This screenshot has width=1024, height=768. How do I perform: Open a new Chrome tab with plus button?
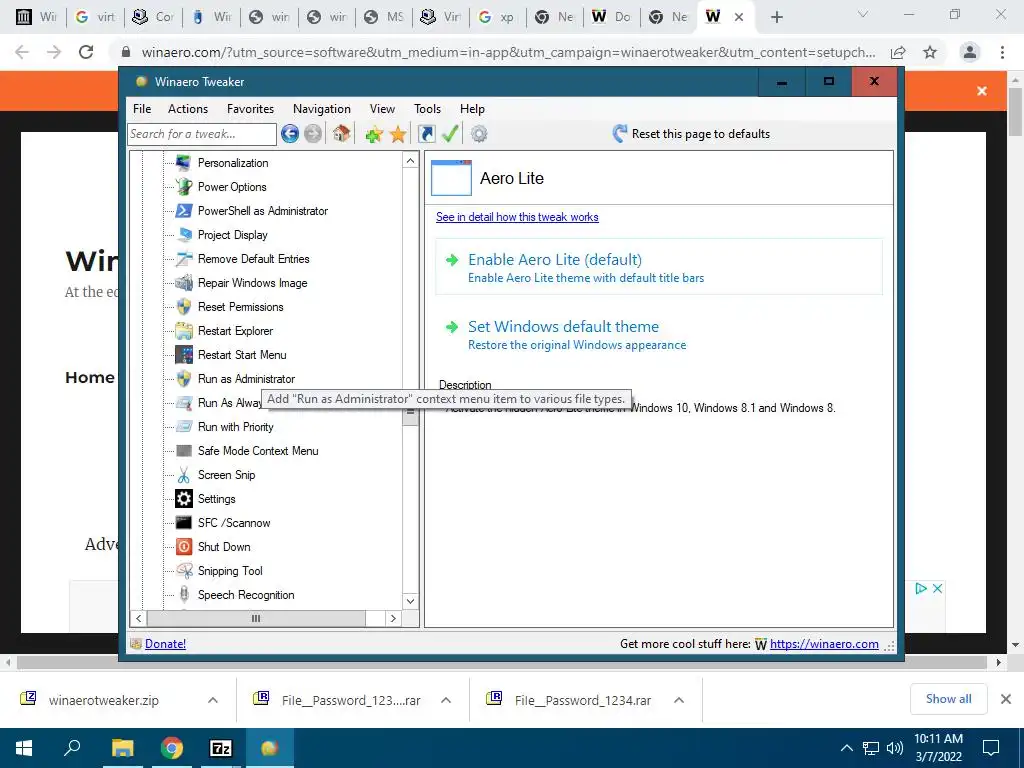point(776,18)
